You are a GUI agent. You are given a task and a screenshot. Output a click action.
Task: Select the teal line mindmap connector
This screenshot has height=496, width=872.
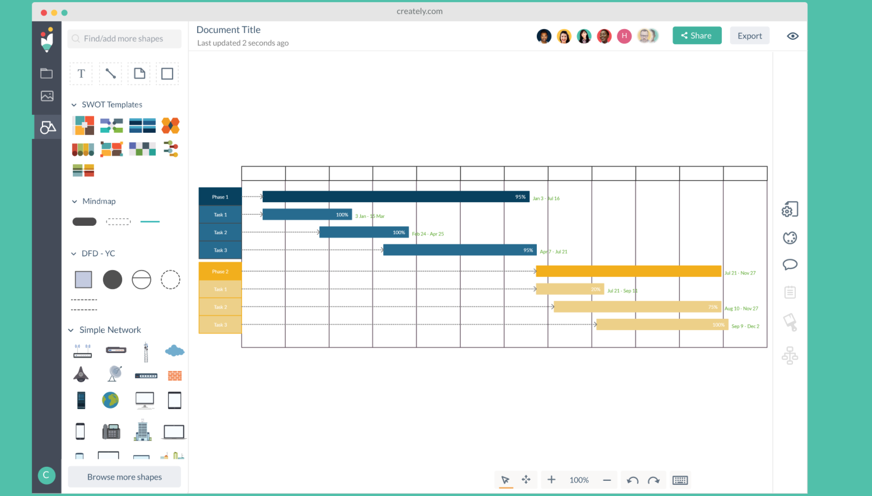coord(150,222)
